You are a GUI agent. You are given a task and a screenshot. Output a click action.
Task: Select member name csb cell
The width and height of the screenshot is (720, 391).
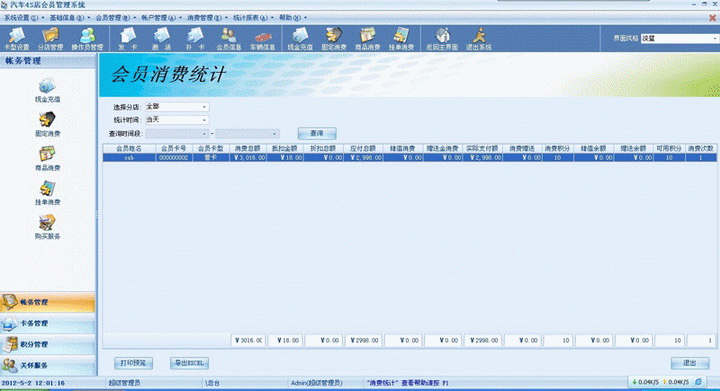pos(129,157)
